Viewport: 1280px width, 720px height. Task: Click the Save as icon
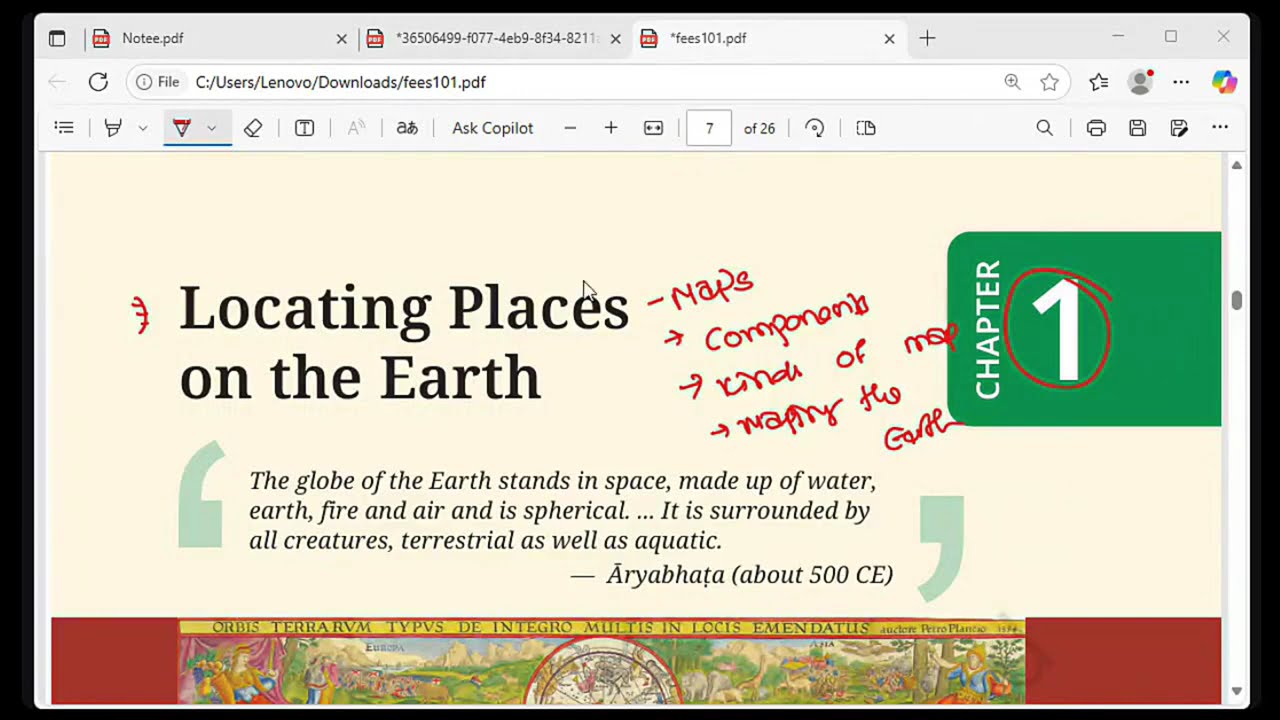(1179, 128)
